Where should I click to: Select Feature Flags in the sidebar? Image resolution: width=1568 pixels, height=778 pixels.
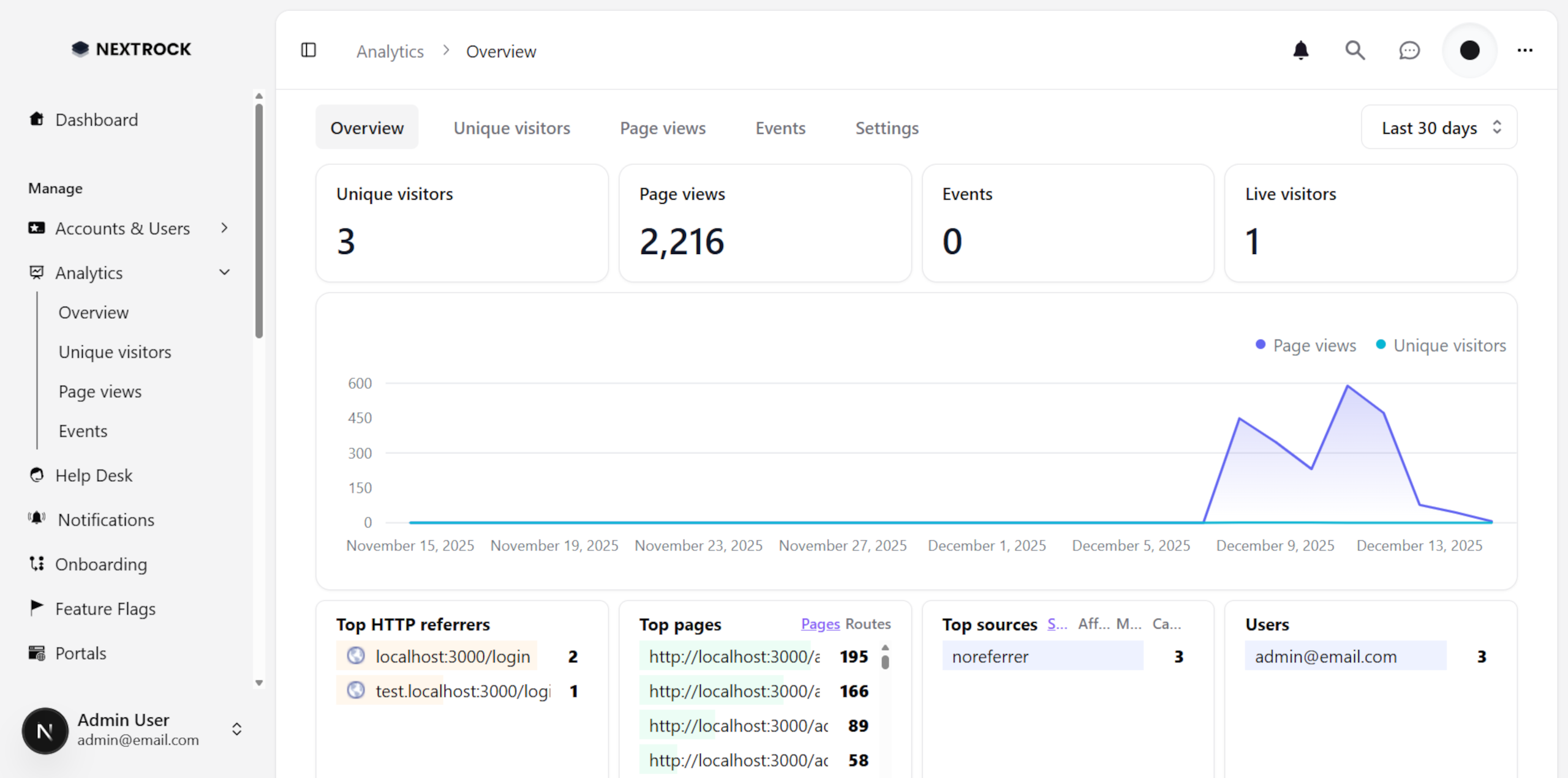(x=105, y=608)
